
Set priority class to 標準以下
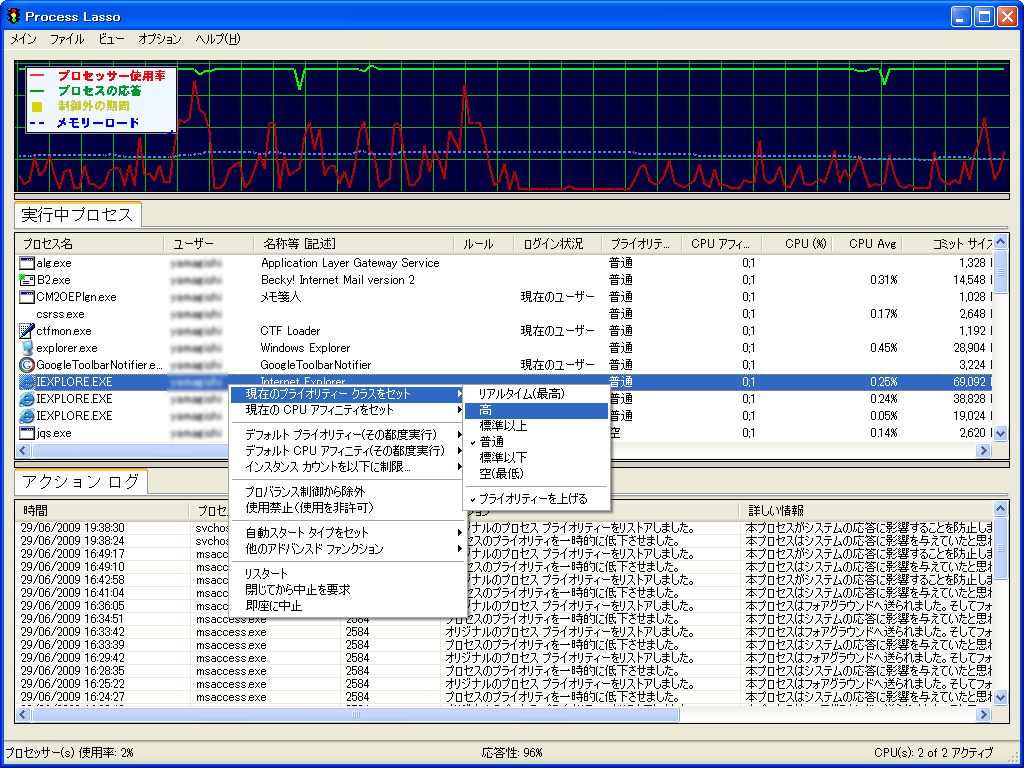coord(536,458)
